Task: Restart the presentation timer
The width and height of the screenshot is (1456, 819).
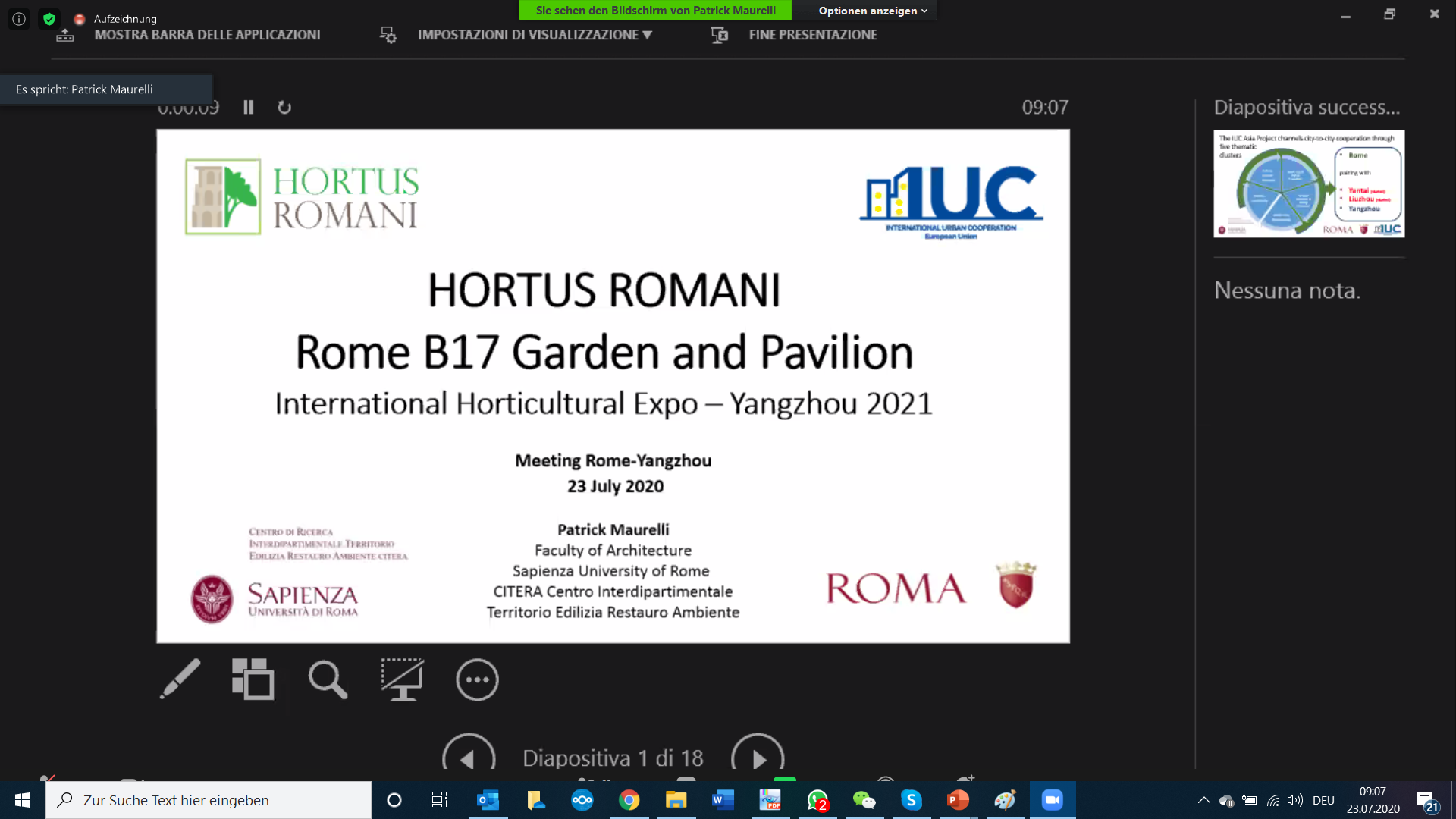Action: coord(284,108)
